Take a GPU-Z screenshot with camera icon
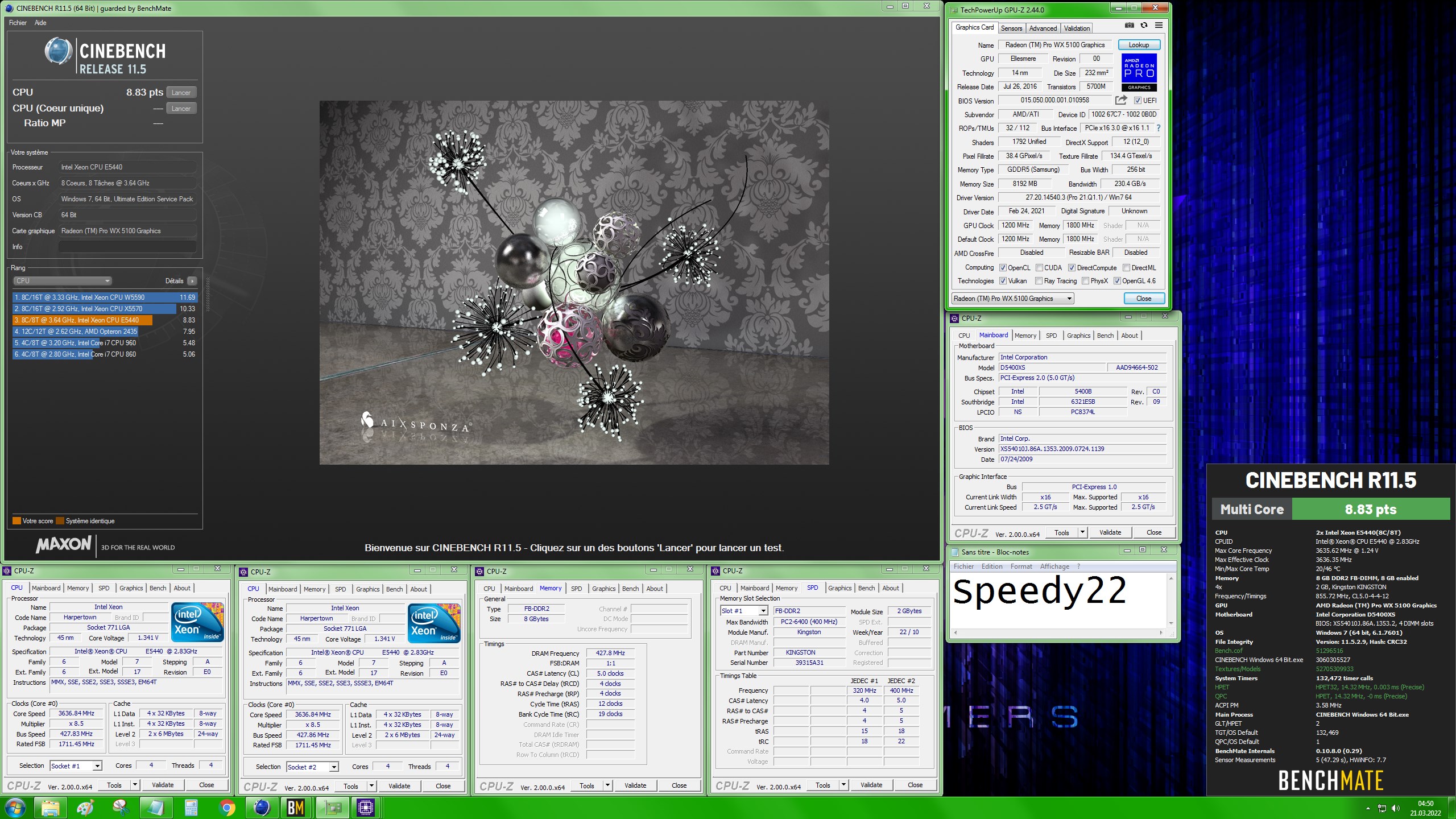The height and width of the screenshot is (819, 1456). click(1130, 26)
